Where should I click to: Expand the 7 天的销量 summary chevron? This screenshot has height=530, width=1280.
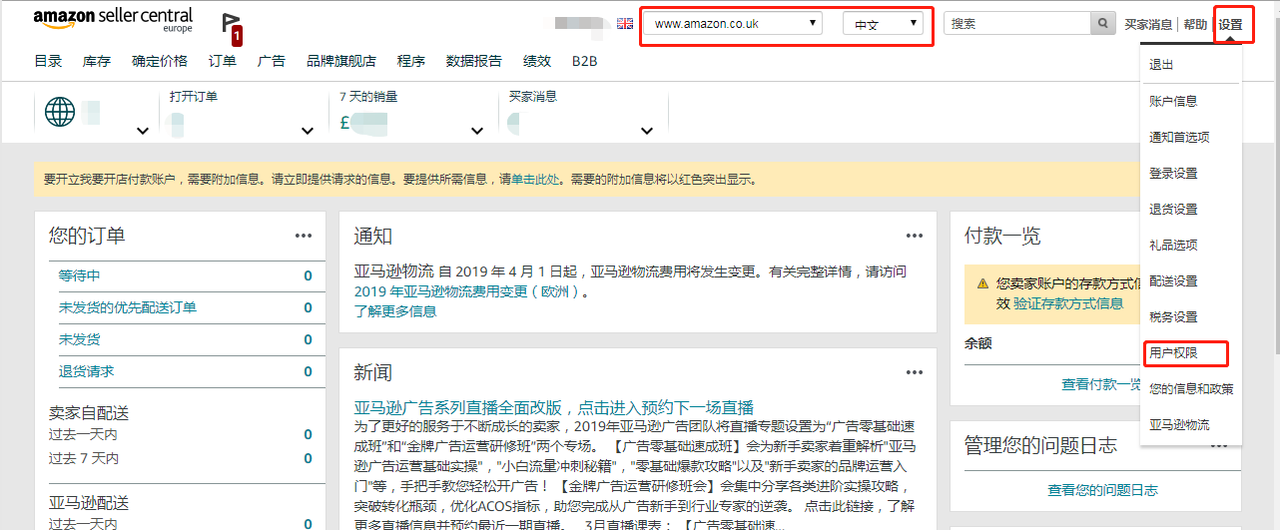pos(478,131)
